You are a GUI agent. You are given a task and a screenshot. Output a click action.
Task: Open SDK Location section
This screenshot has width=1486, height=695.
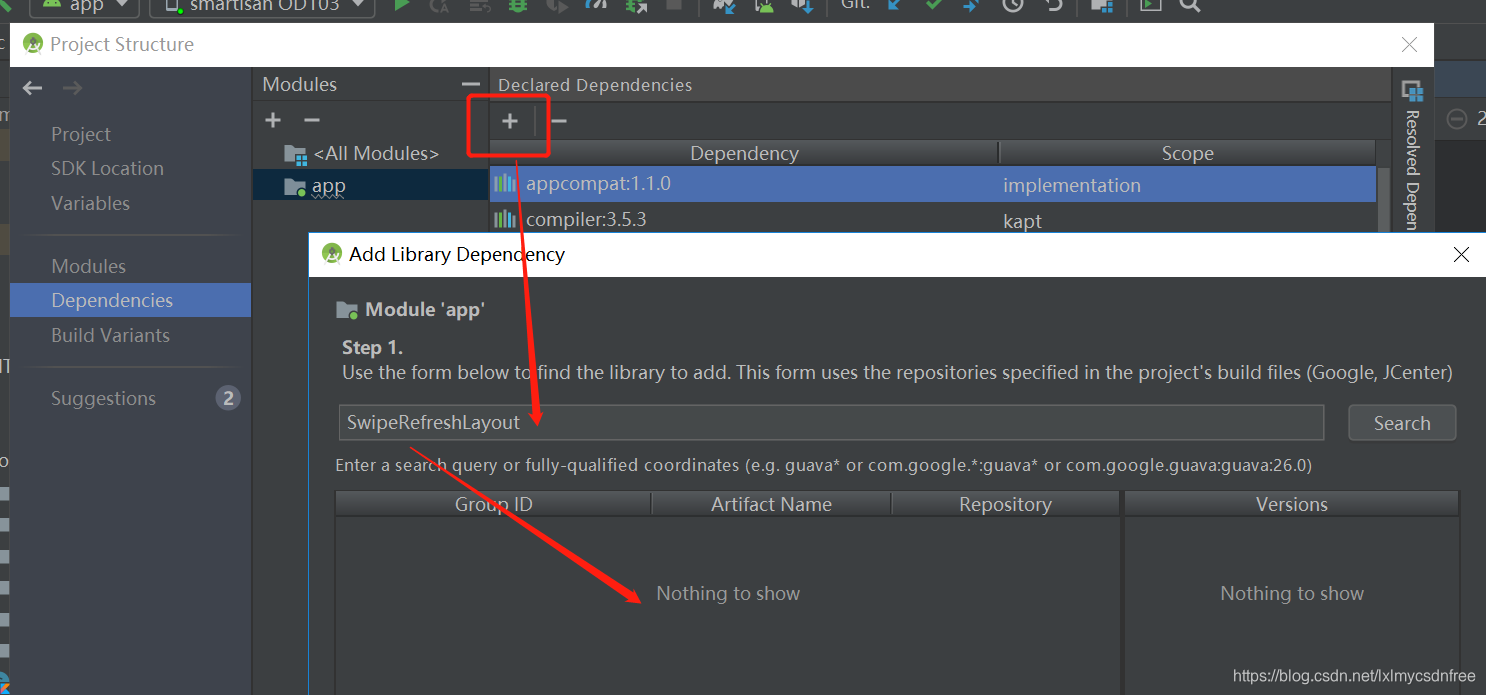[107, 168]
